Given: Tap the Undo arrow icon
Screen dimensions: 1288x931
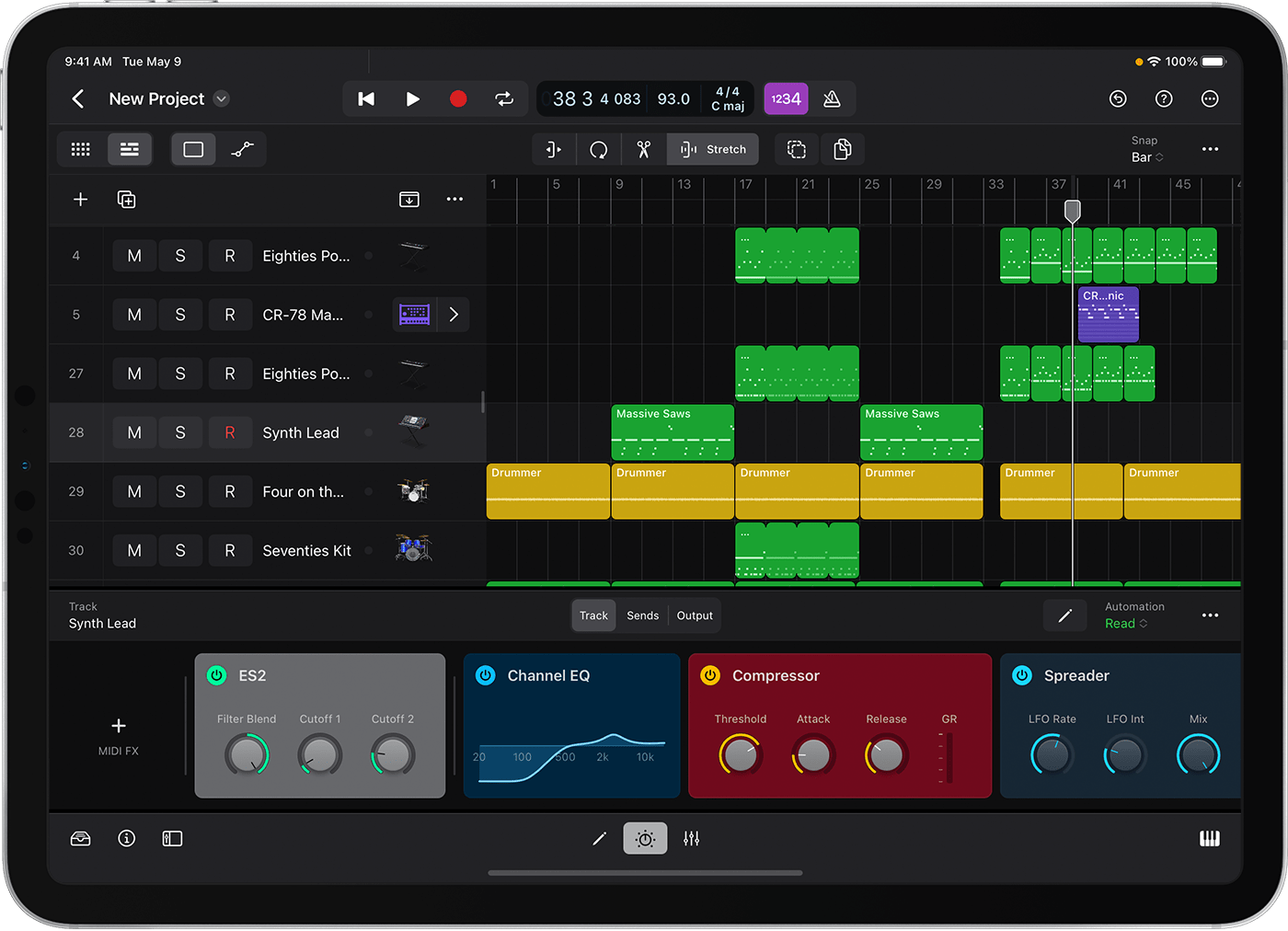Looking at the screenshot, I should [x=1117, y=98].
